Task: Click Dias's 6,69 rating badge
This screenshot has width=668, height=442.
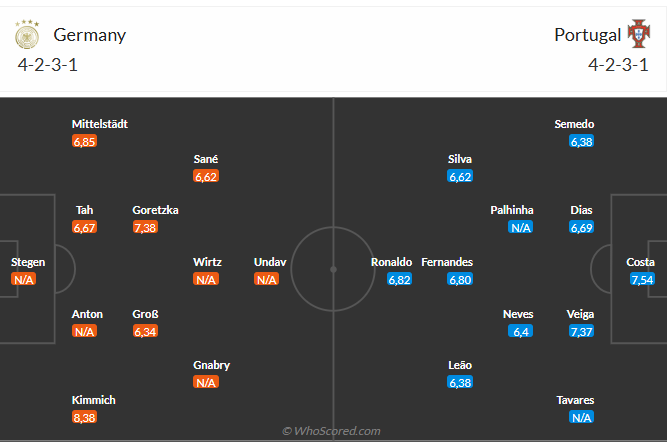Action: 581,228
